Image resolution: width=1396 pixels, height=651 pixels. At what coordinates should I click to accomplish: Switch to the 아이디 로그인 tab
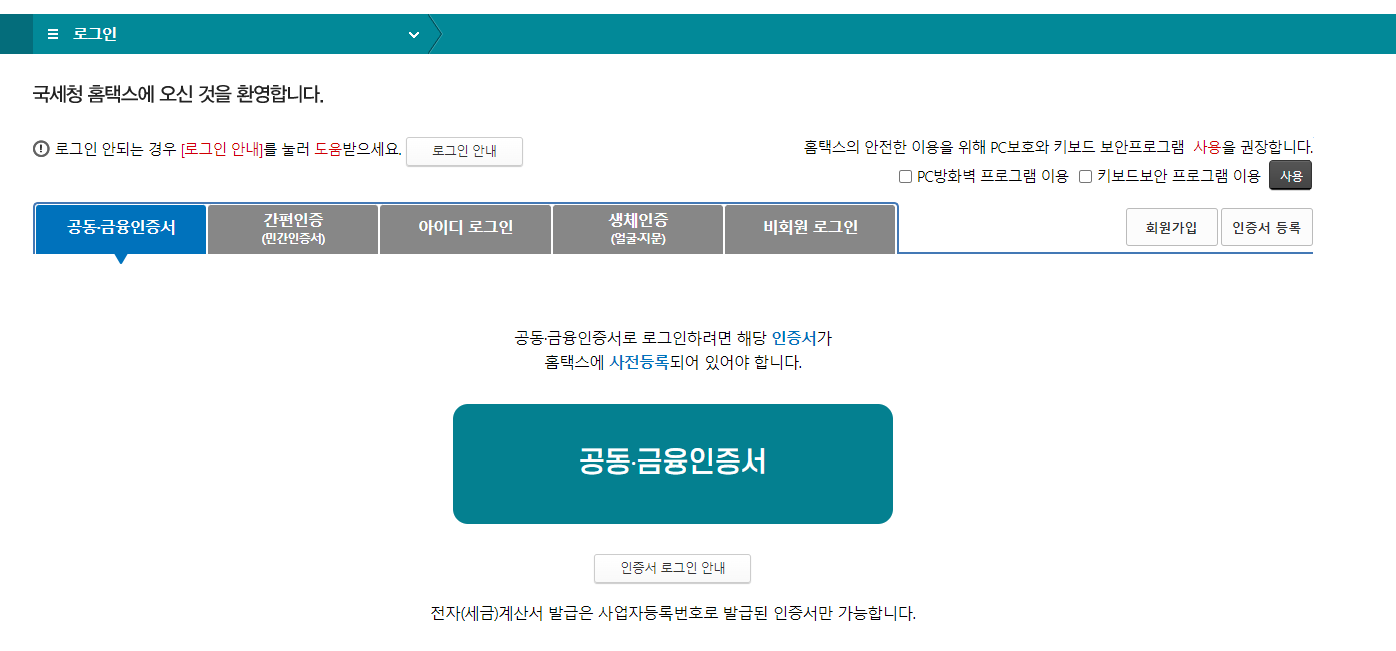466,229
